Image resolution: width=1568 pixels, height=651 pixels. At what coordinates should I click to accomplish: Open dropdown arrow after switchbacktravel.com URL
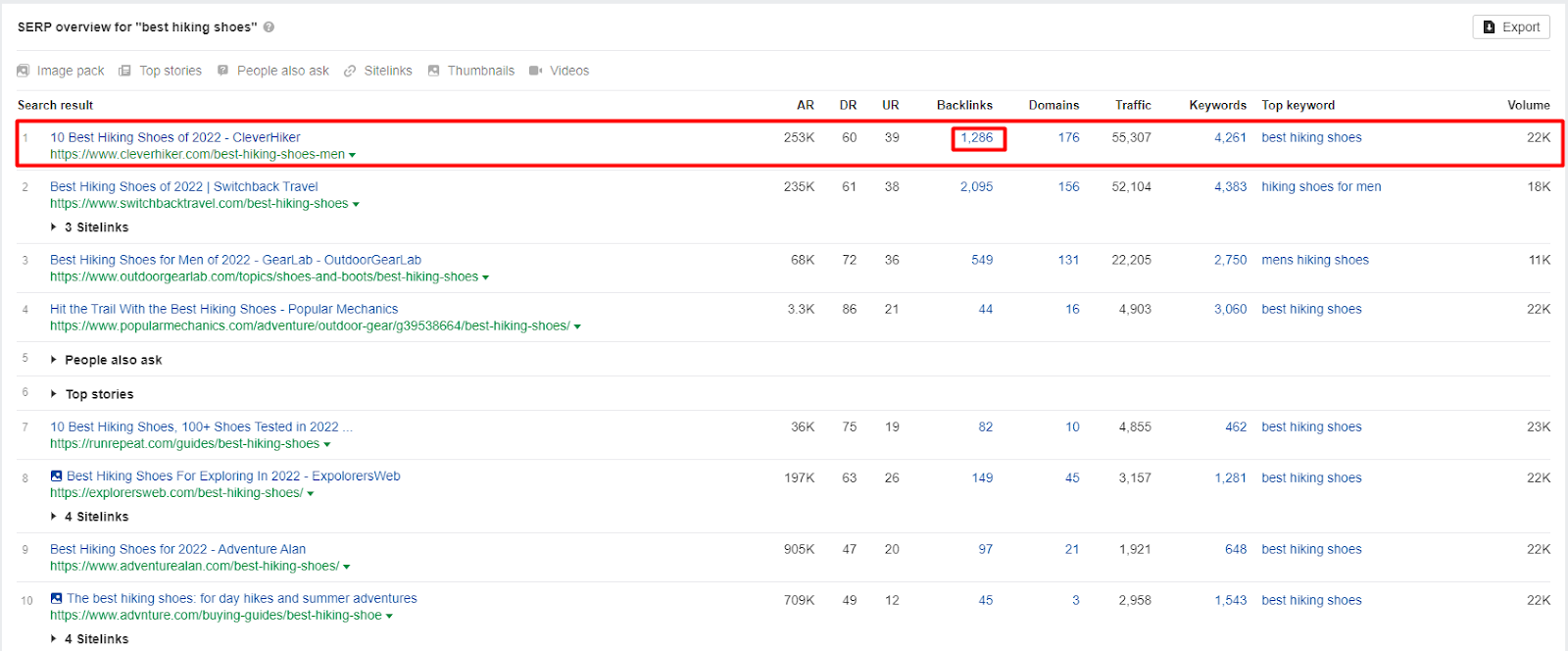[x=356, y=204]
